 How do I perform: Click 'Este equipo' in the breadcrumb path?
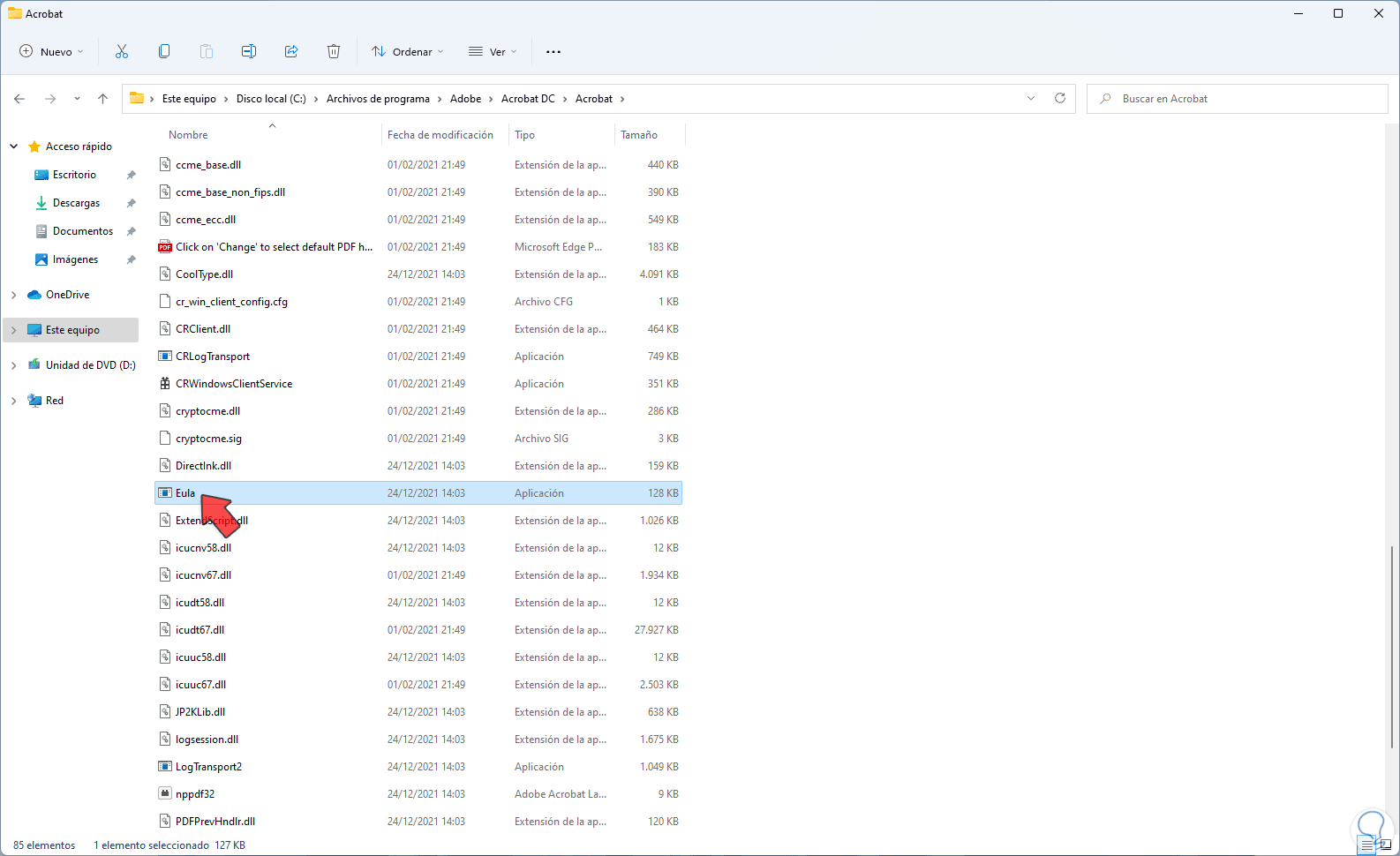189,99
